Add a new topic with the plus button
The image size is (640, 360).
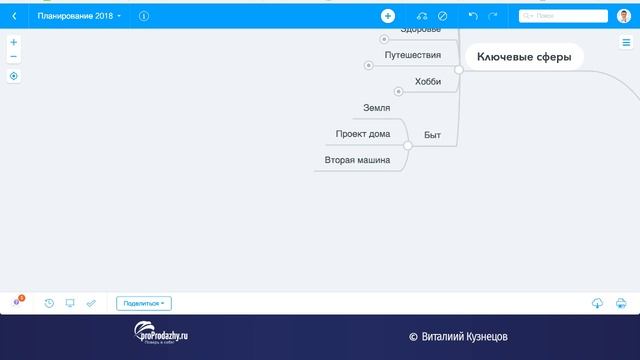tap(388, 16)
